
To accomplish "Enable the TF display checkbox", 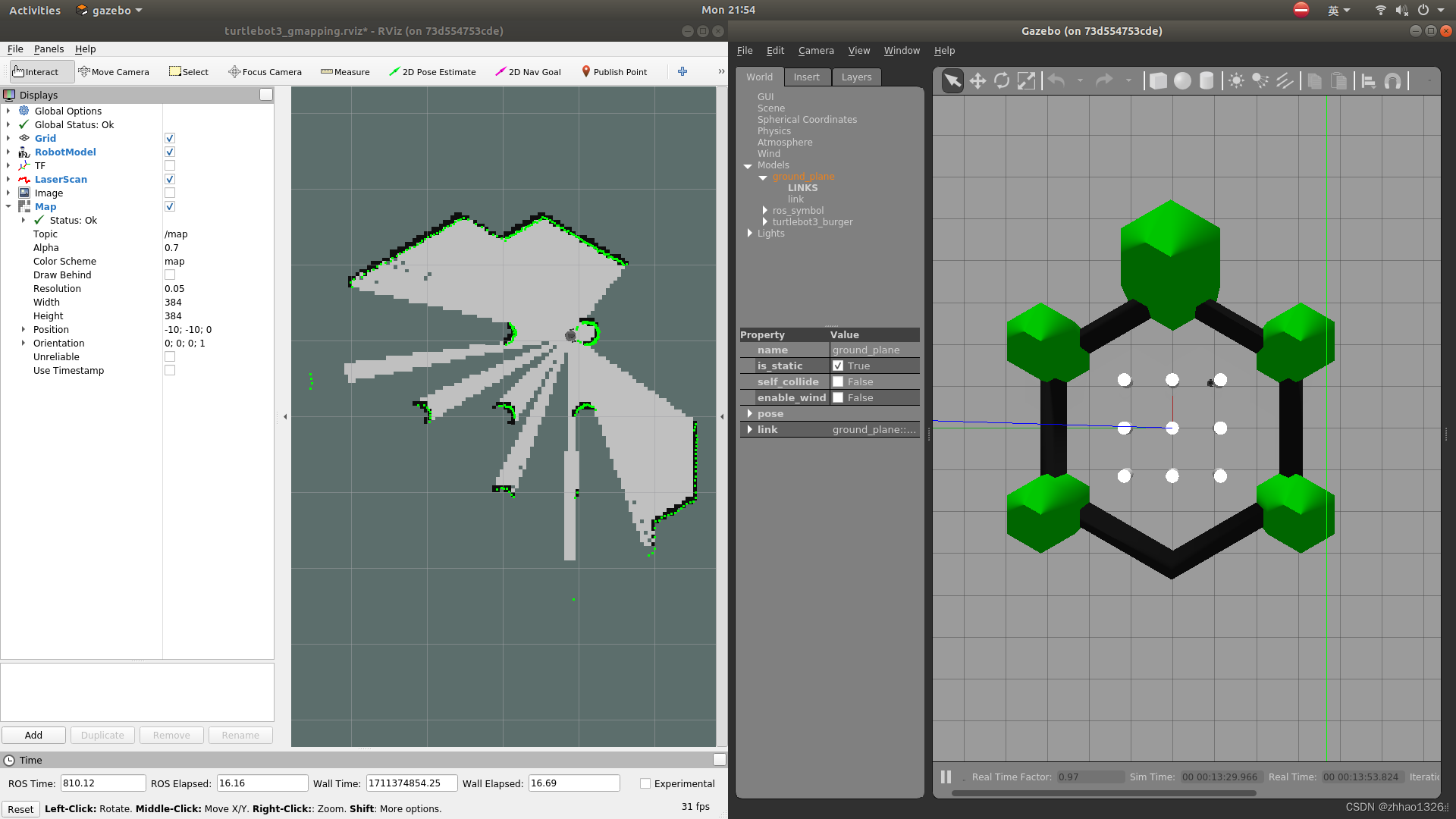I will (x=170, y=165).
